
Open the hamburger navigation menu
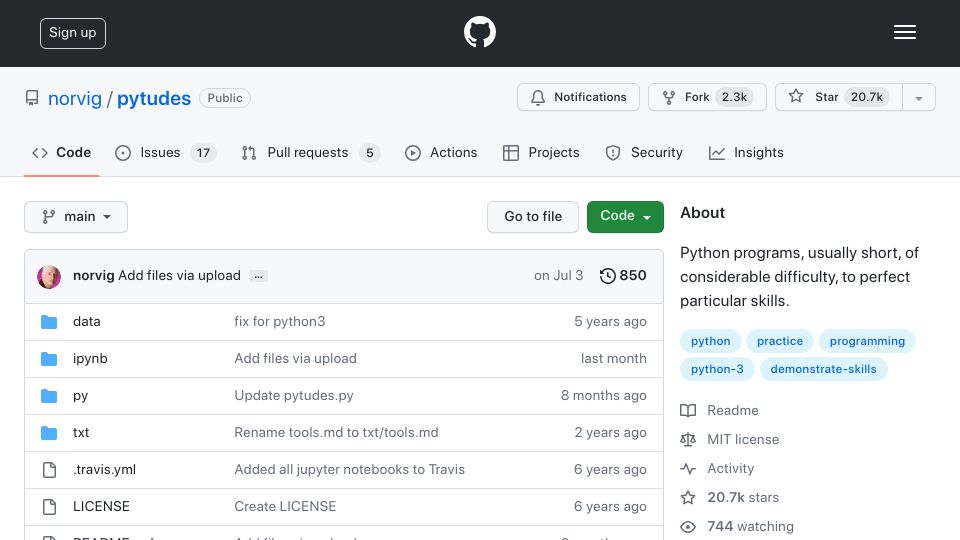tap(904, 32)
